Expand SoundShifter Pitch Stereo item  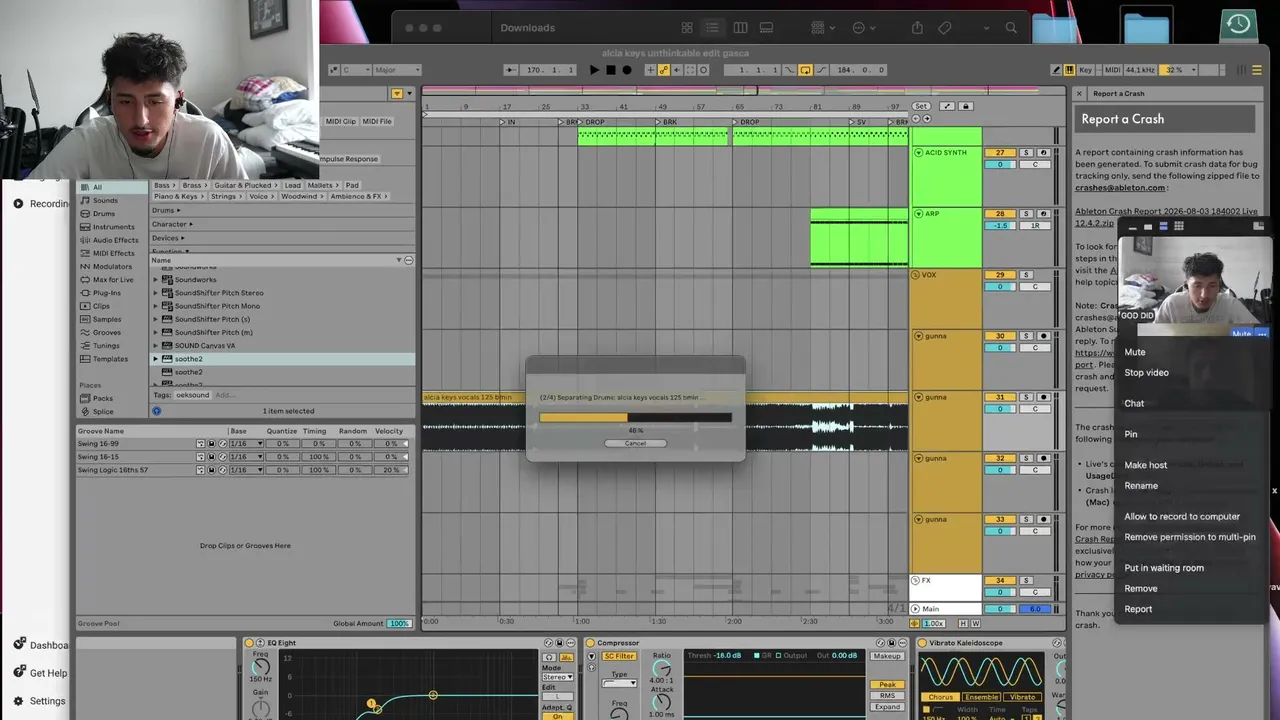[156, 293]
